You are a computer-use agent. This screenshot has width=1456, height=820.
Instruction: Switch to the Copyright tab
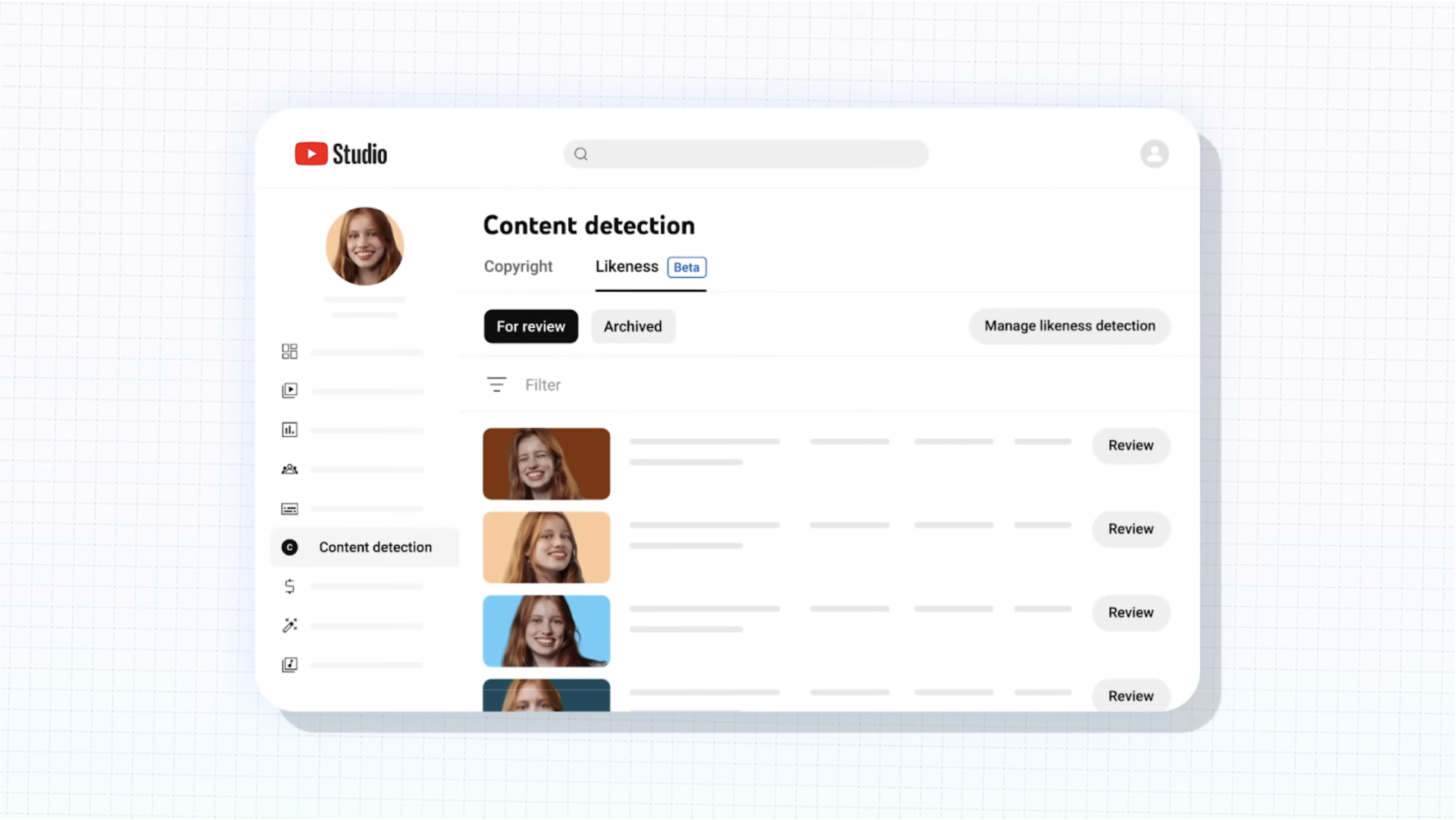(518, 267)
